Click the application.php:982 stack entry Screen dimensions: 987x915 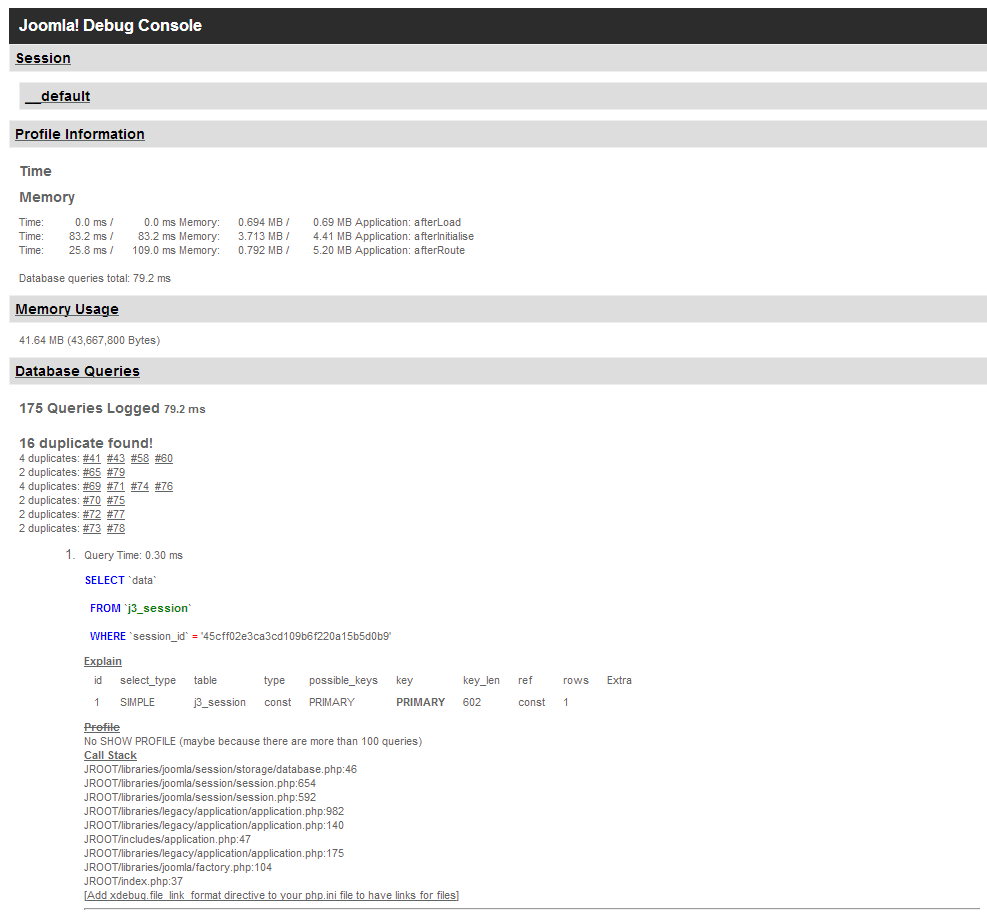coord(214,811)
